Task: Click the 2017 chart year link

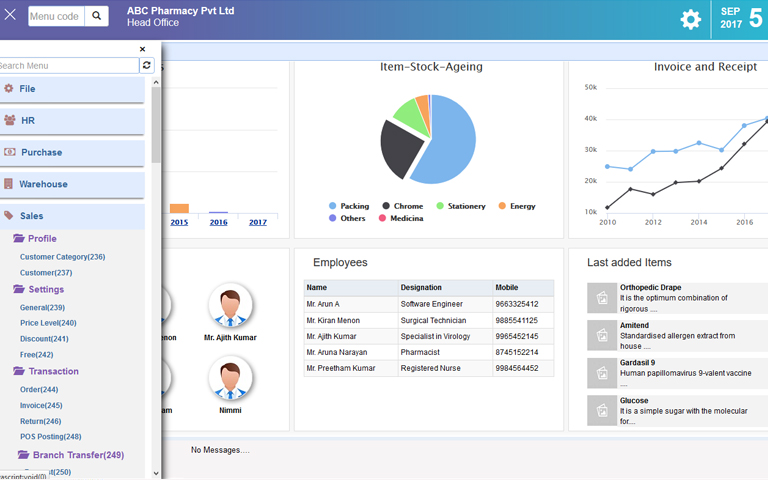Action: [x=258, y=222]
